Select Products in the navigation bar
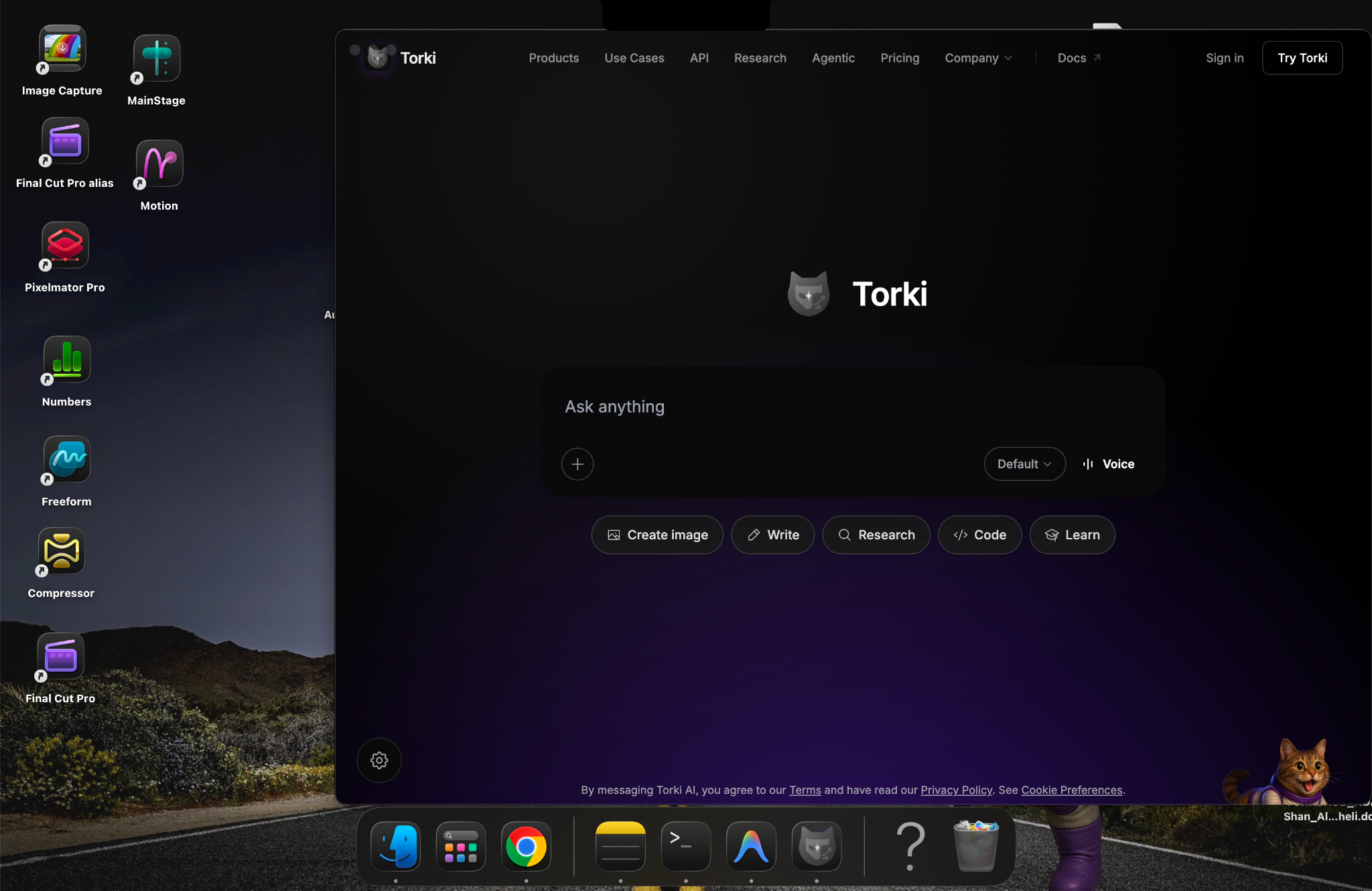1372x891 pixels. click(x=553, y=58)
